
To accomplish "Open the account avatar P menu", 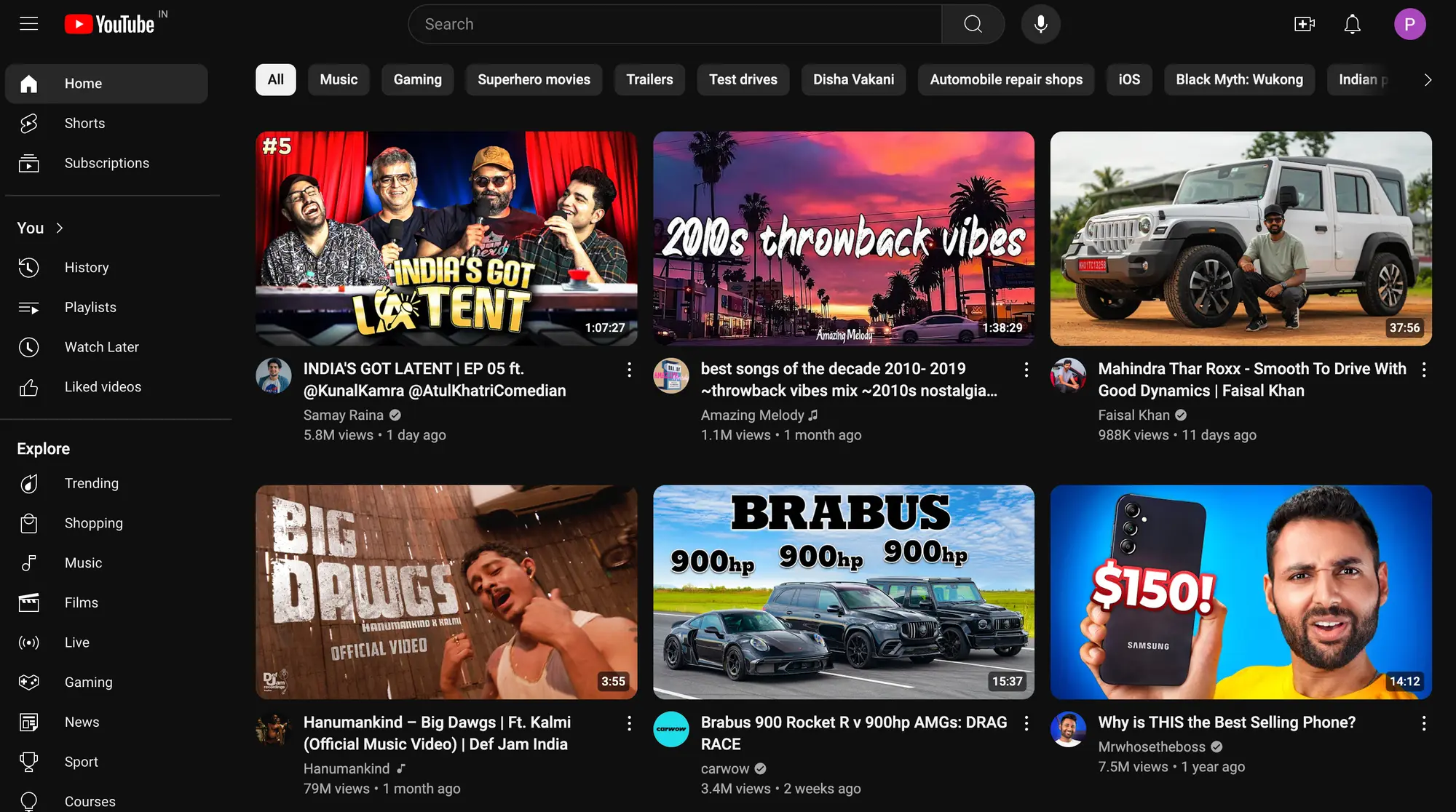I will point(1409,24).
